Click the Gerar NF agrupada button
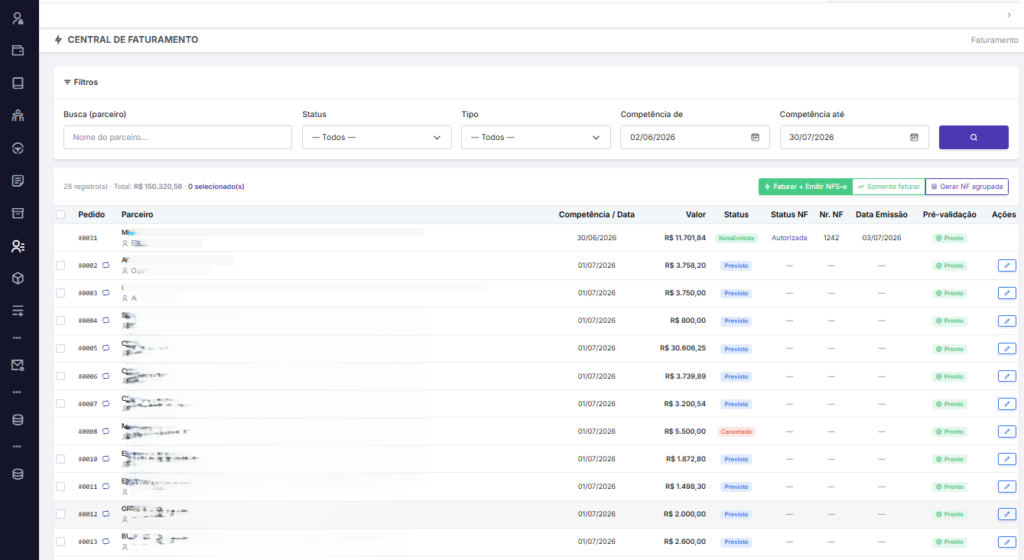This screenshot has height=560, width=1024. [x=967, y=187]
